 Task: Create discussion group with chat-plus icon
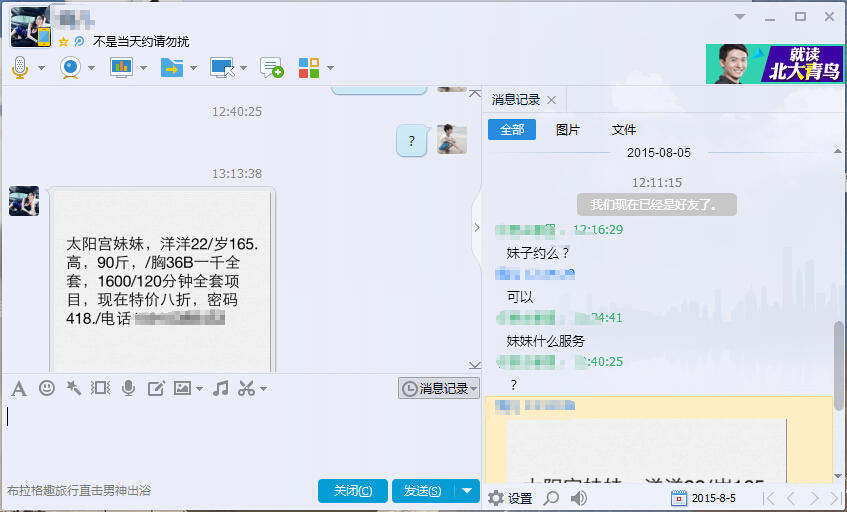272,68
